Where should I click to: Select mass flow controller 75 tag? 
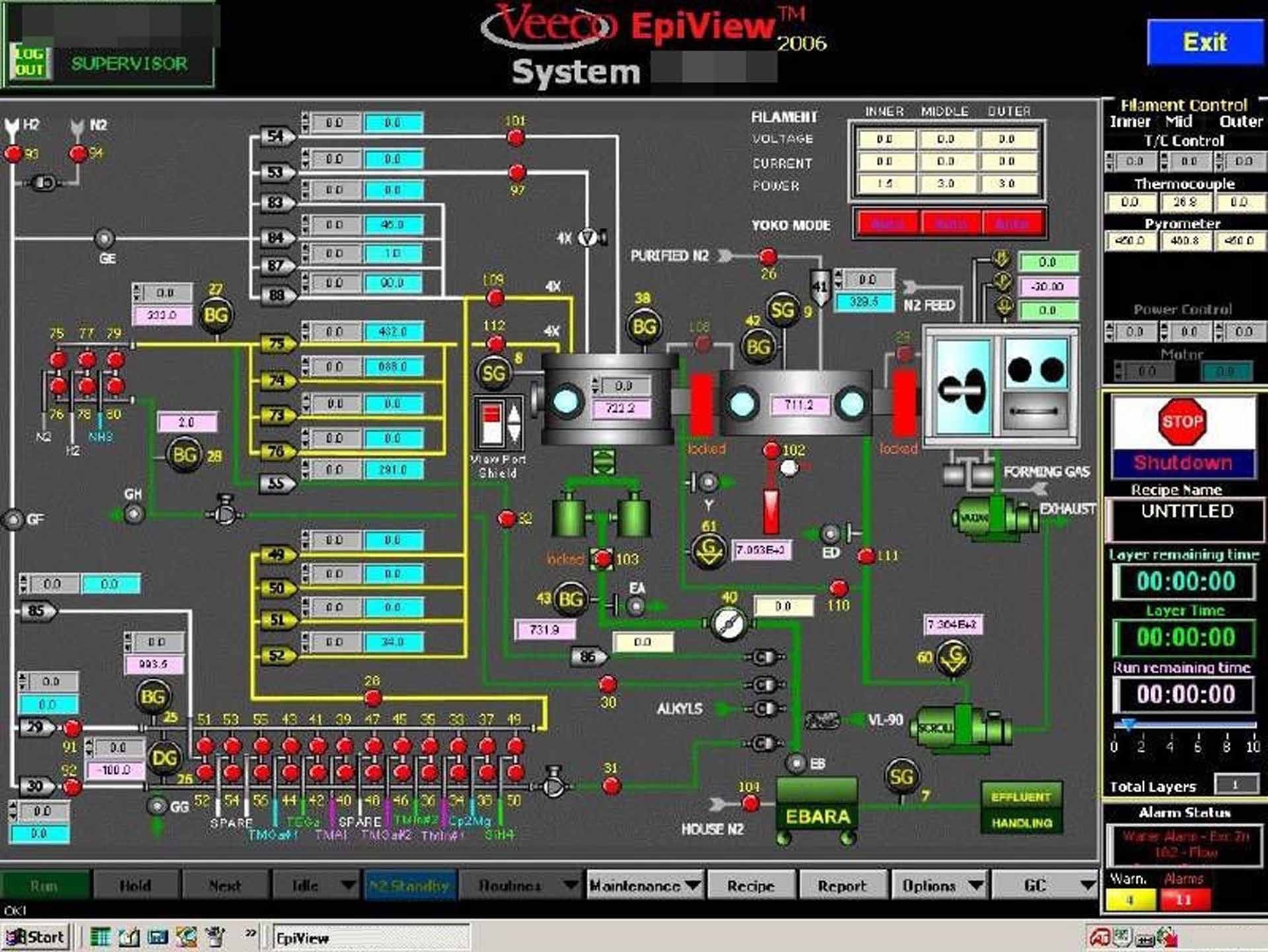(x=277, y=343)
